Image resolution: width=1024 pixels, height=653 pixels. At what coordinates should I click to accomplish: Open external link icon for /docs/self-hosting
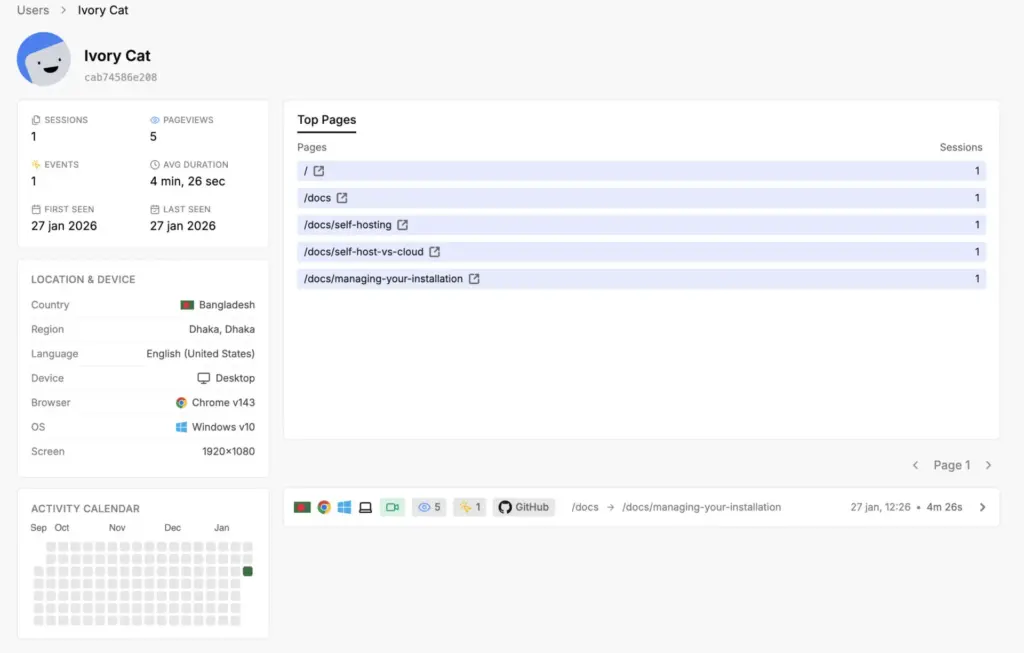pyautogui.click(x=403, y=225)
